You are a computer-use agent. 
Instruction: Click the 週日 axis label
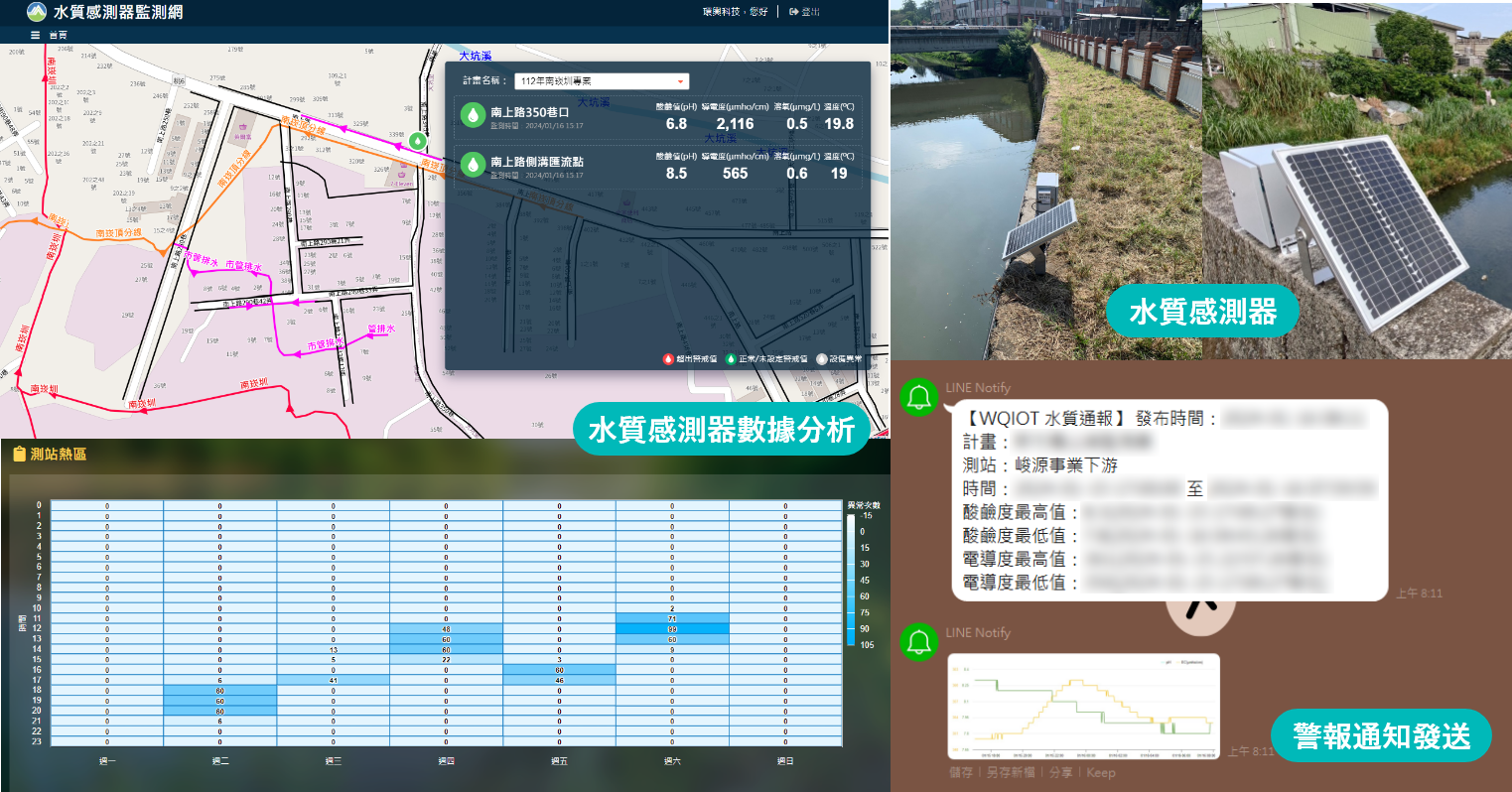785,761
